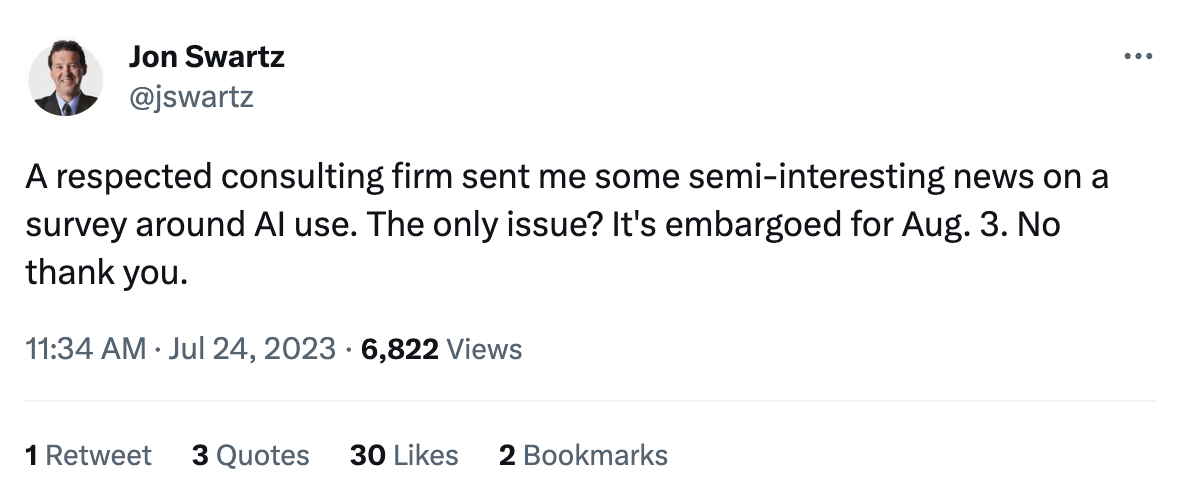The width and height of the screenshot is (1186, 490).
Task: Click "thank you." on the tweet's last line
Action: tap(107, 272)
